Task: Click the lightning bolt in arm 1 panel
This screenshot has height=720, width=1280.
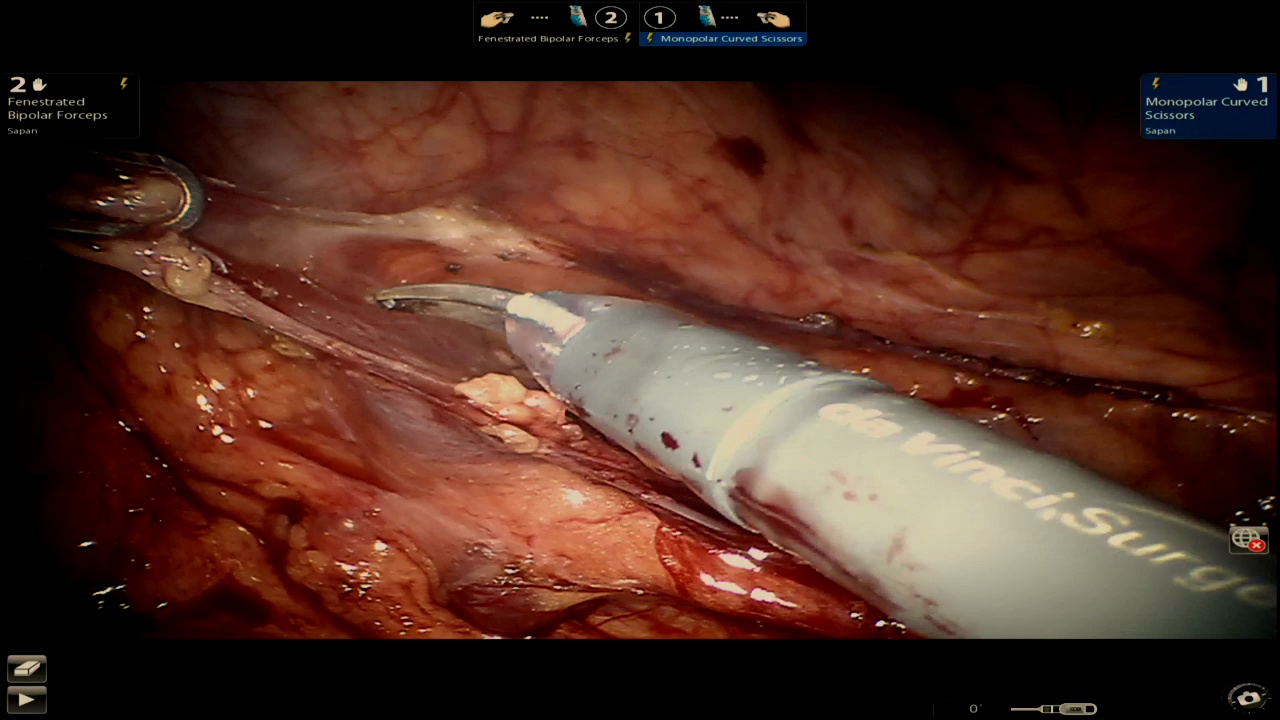Action: click(1156, 84)
